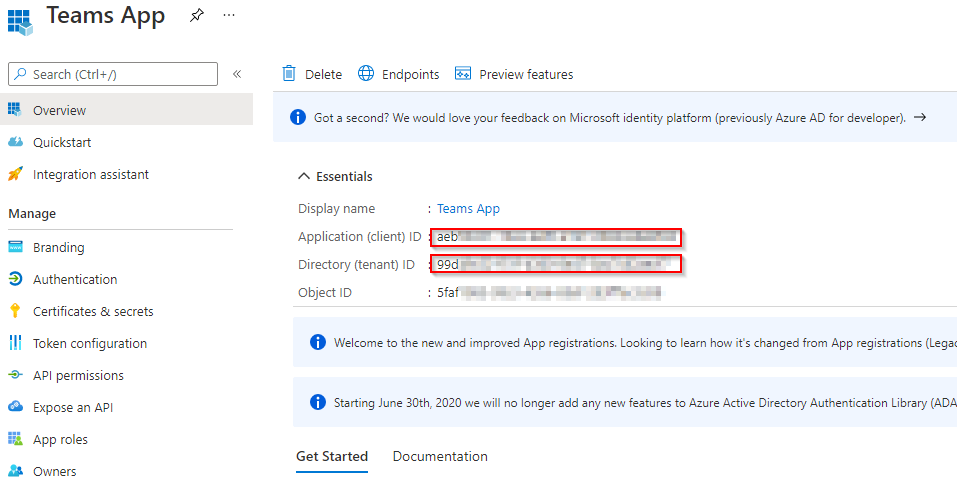Open Integration assistant
This screenshot has width=957, height=488.
[91, 174]
